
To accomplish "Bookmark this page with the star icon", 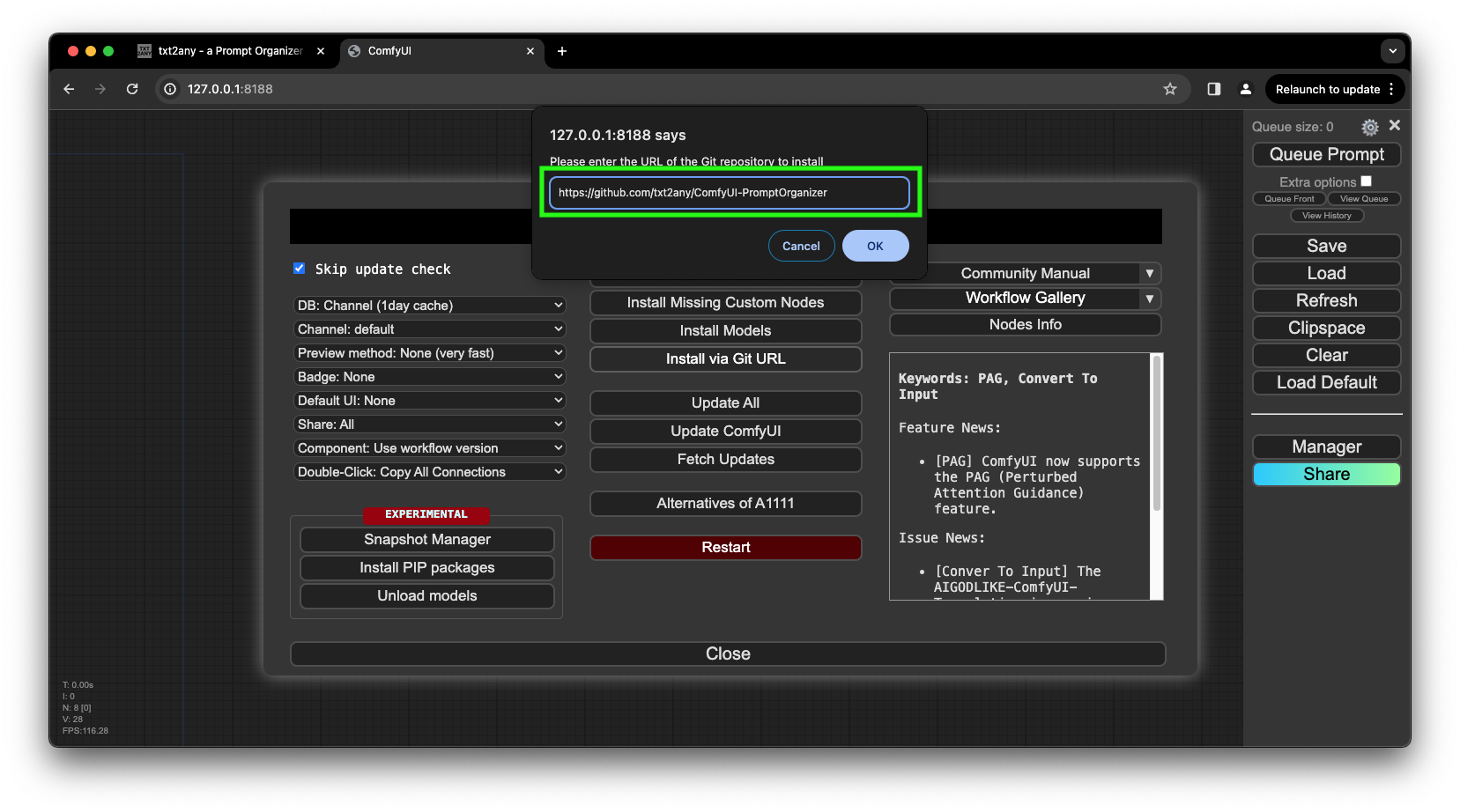I will click(1170, 89).
